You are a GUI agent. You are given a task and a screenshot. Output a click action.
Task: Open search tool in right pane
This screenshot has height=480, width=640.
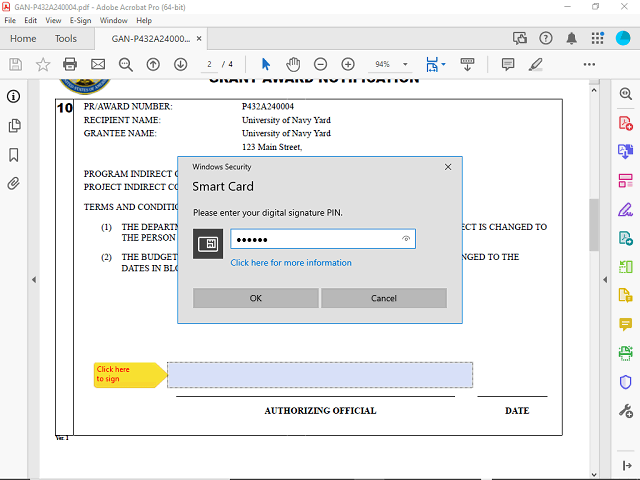point(625,94)
